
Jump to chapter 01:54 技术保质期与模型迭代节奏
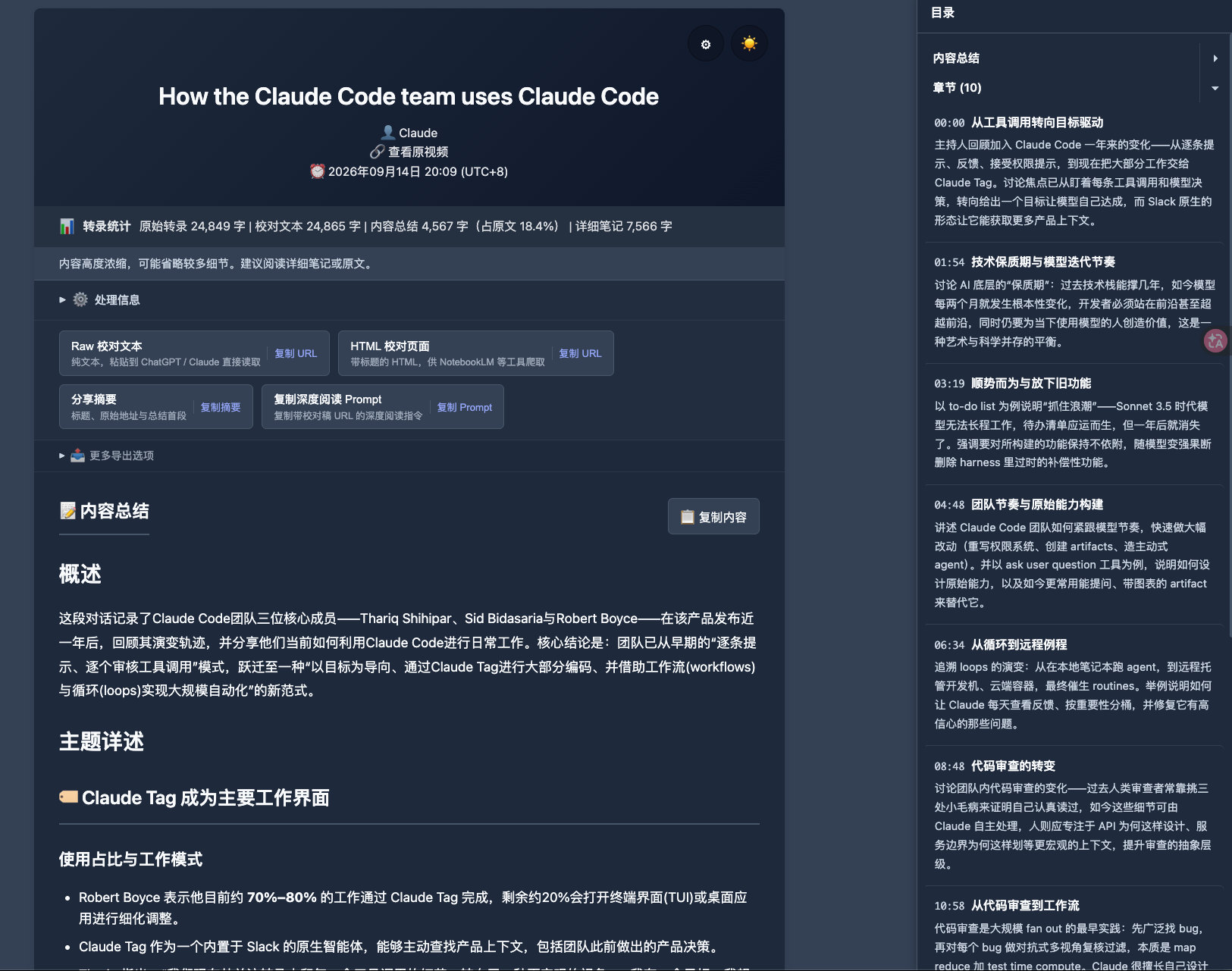coord(1024,262)
